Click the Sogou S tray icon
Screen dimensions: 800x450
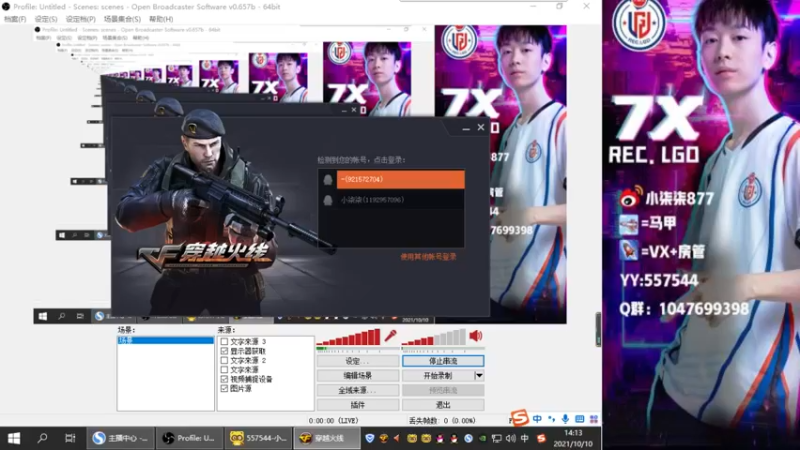(x=541, y=438)
